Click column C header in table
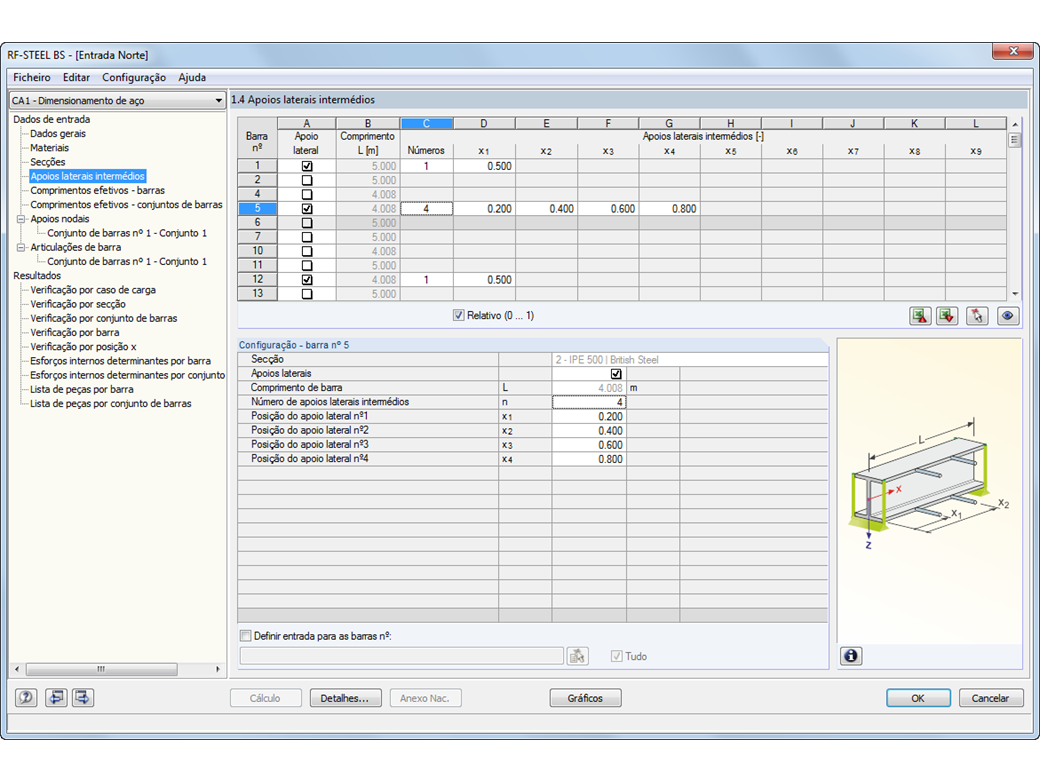Screen dimensions: 1040x782 coord(426,123)
